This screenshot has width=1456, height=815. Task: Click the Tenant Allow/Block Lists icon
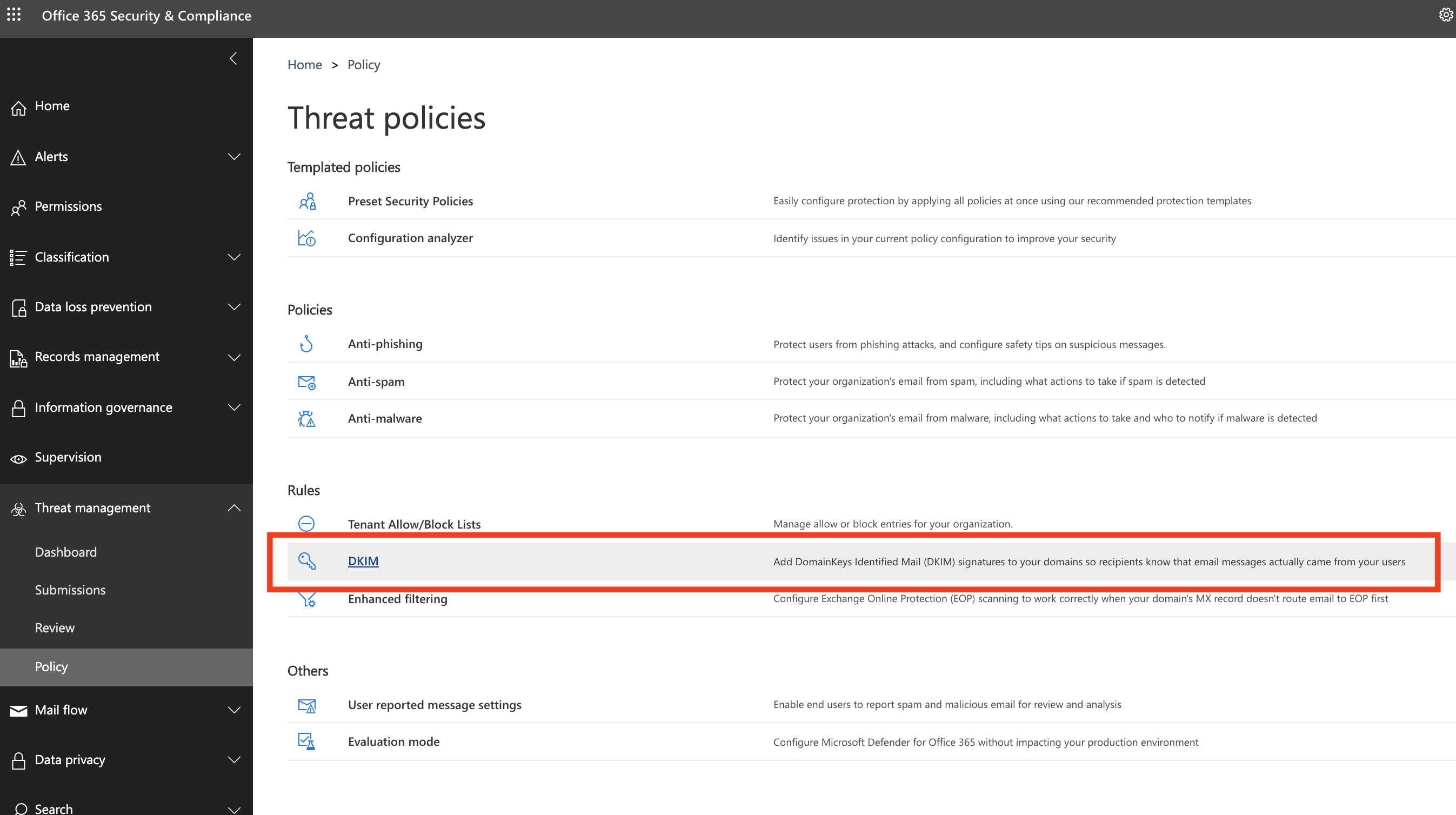[307, 523]
